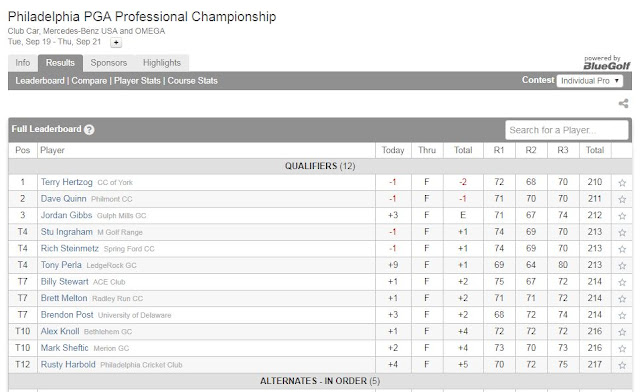Focus the Search for a Player field
The image size is (640, 392).
[567, 130]
